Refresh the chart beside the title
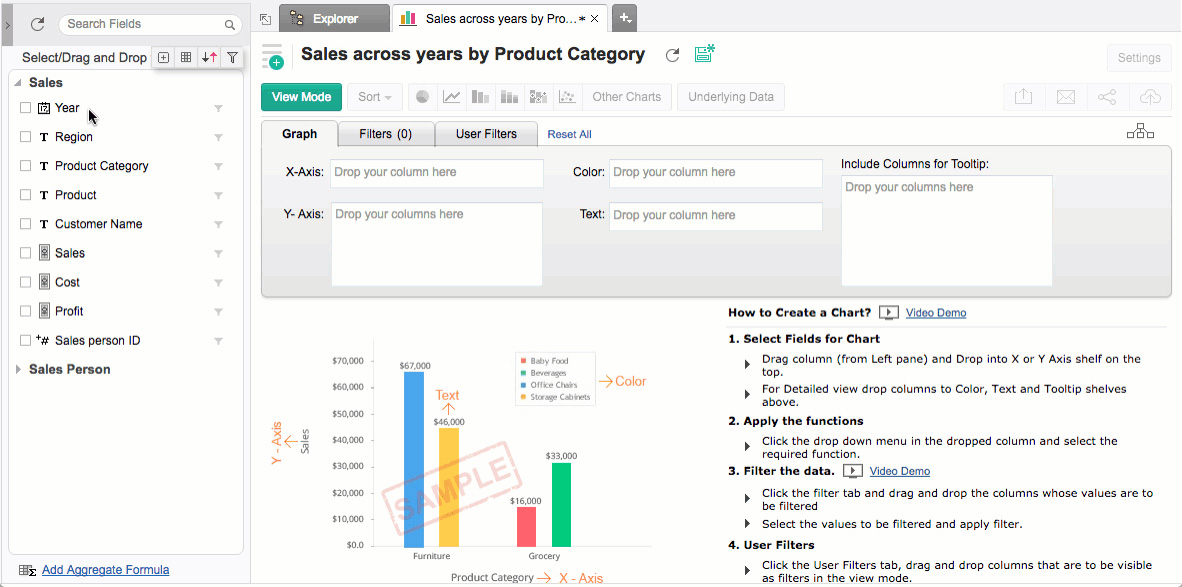 (x=673, y=56)
